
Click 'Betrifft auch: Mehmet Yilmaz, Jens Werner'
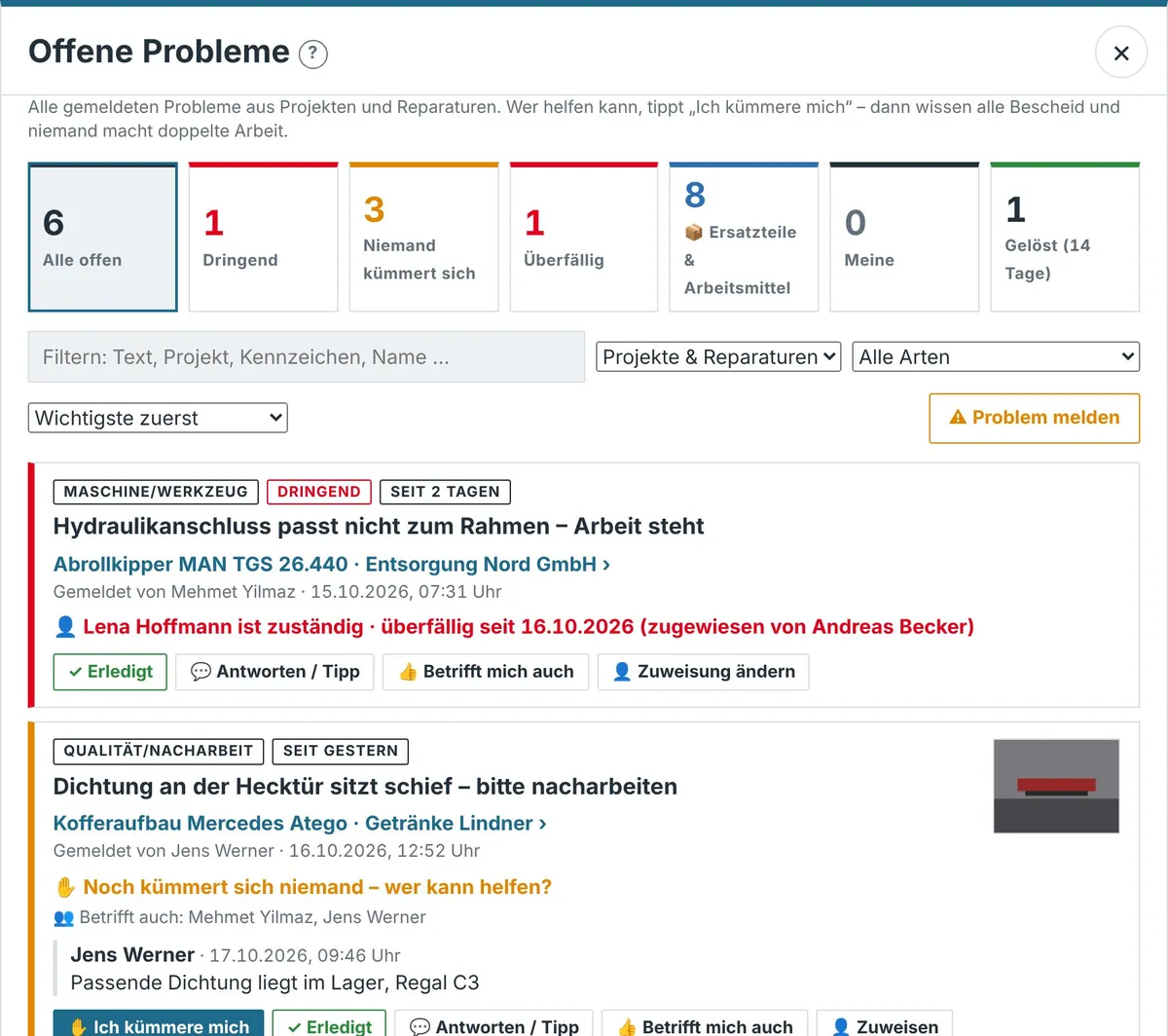point(239,917)
